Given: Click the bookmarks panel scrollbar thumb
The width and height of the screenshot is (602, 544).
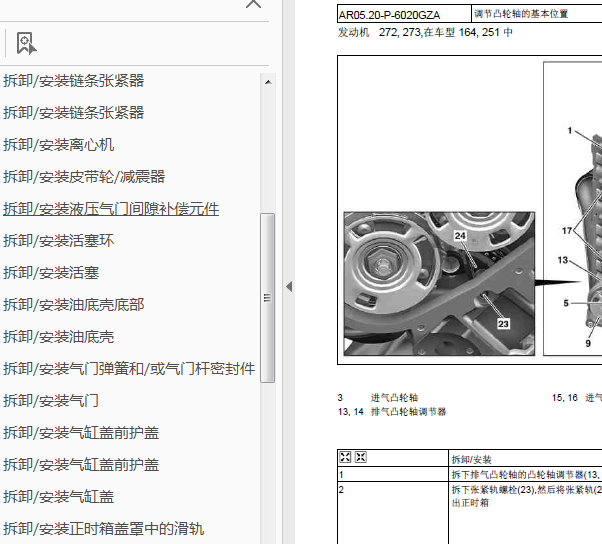Looking at the screenshot, I should tap(267, 298).
